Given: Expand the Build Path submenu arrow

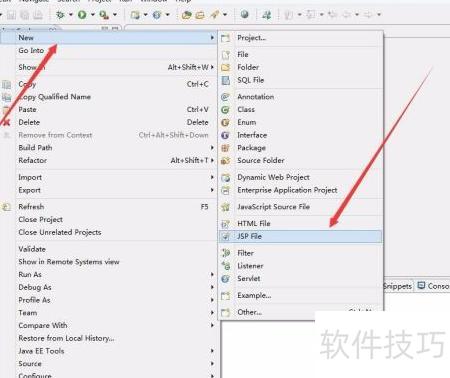Looking at the screenshot, I should pyautogui.click(x=212, y=148).
